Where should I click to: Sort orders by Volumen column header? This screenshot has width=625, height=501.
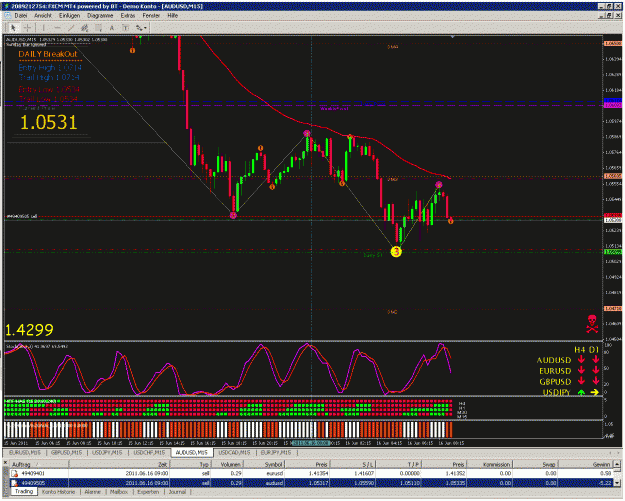coord(227,464)
